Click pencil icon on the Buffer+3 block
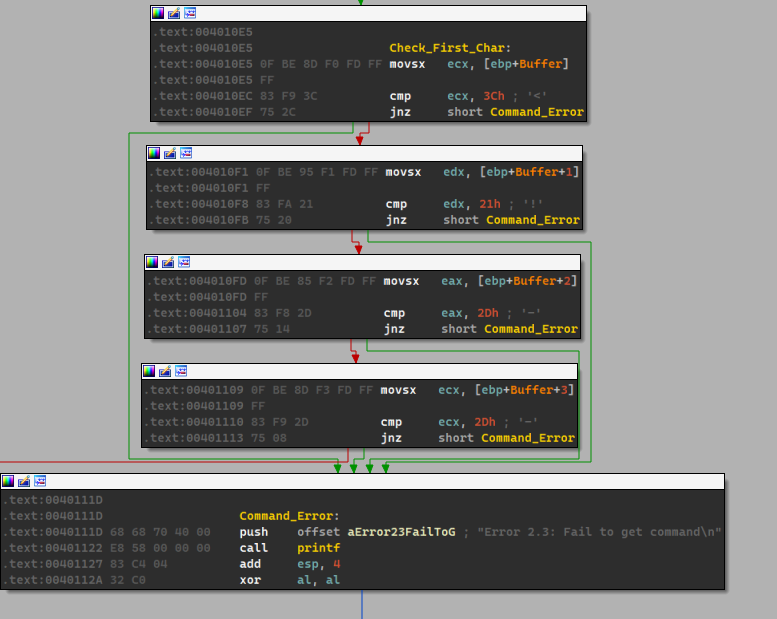Viewport: 777px width, 619px height. coord(165,371)
